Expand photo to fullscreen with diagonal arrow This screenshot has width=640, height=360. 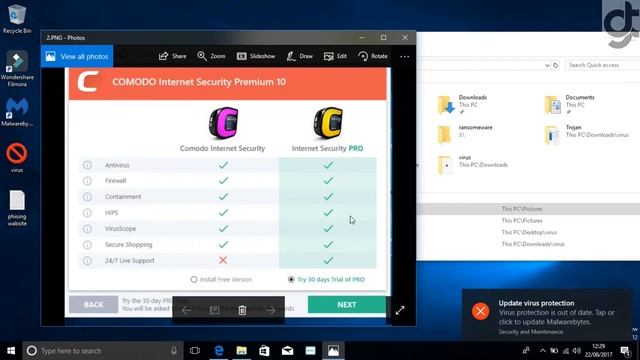tap(400, 311)
